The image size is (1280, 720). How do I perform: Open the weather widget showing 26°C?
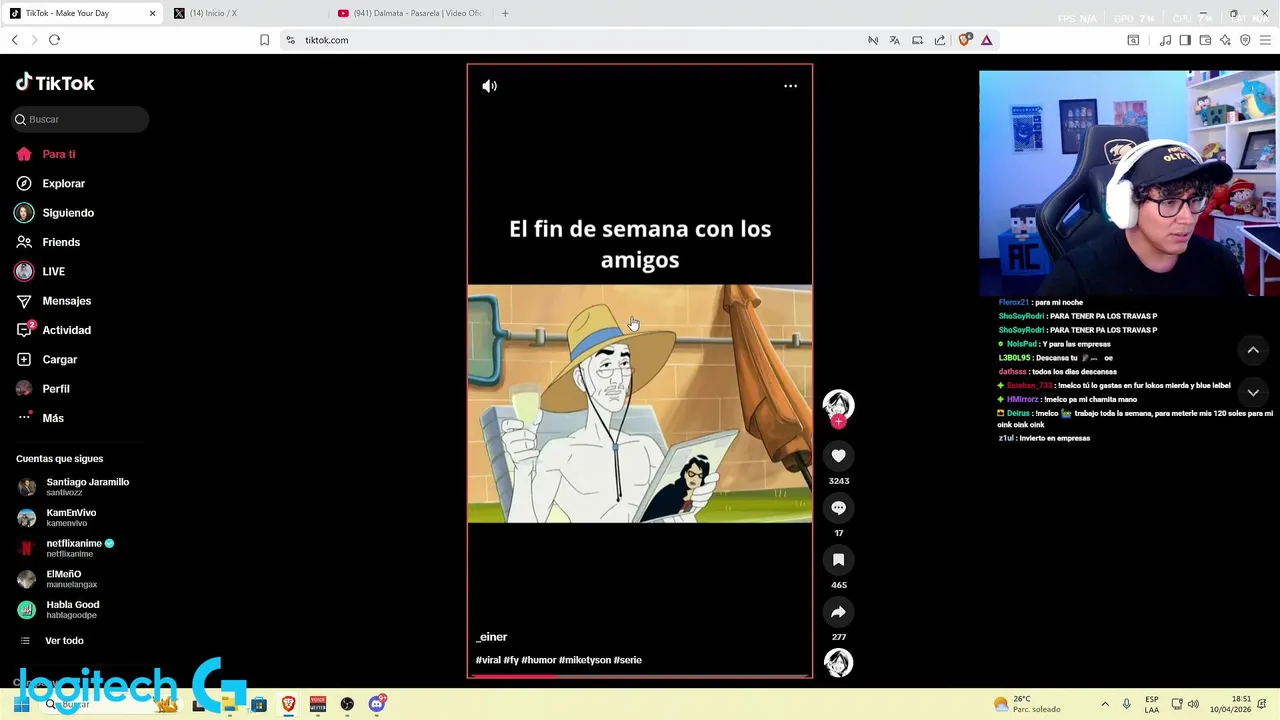coord(1027,704)
